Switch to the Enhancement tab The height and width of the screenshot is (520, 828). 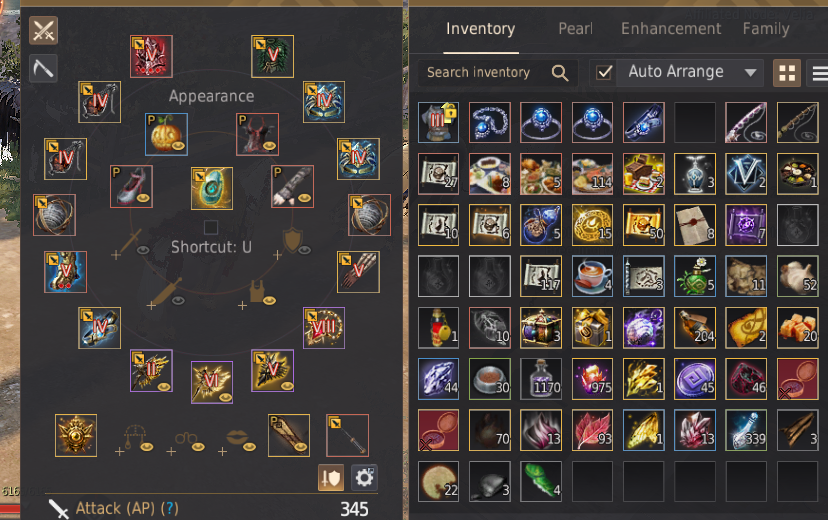[671, 29]
